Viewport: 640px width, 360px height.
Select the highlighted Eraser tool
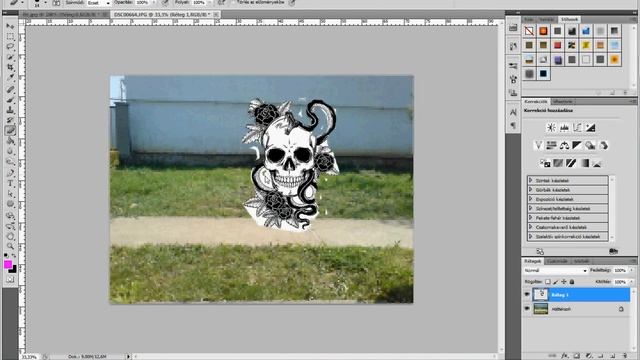tap(10, 130)
